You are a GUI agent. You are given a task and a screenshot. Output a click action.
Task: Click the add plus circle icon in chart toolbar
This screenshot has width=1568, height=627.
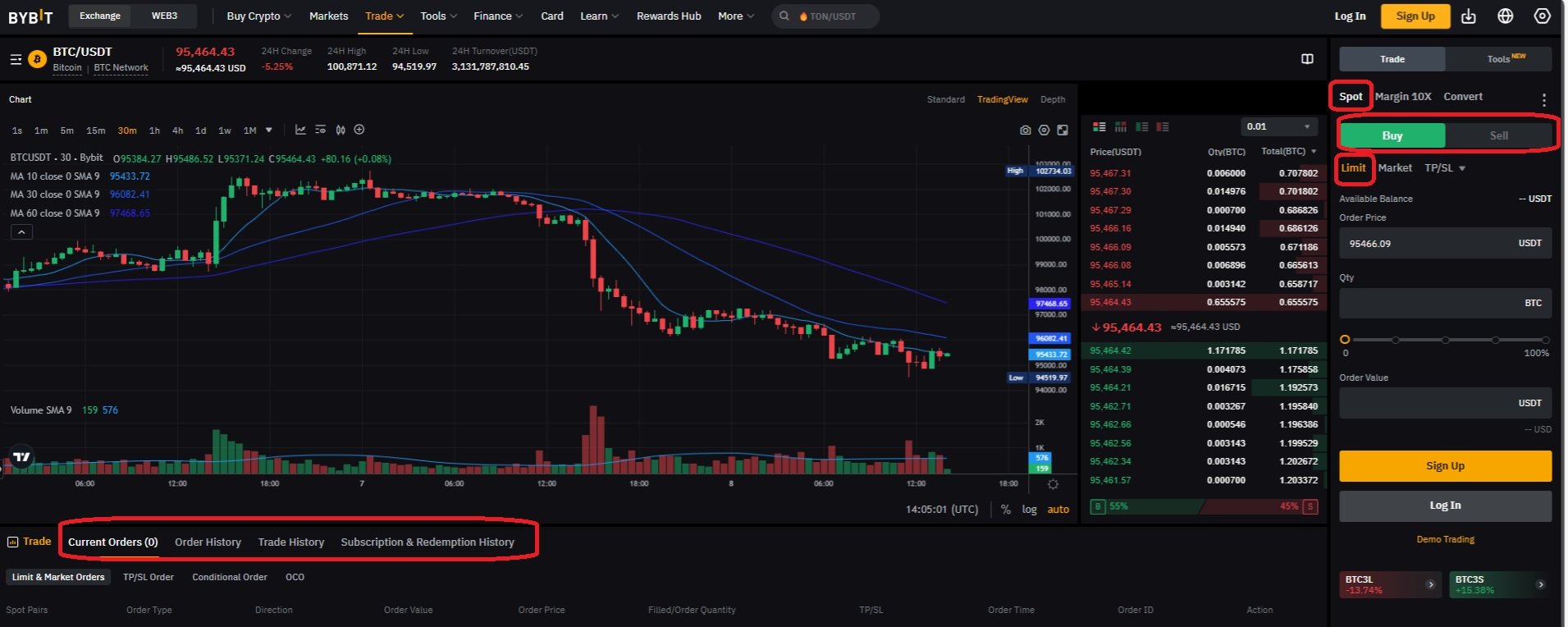pyautogui.click(x=359, y=130)
